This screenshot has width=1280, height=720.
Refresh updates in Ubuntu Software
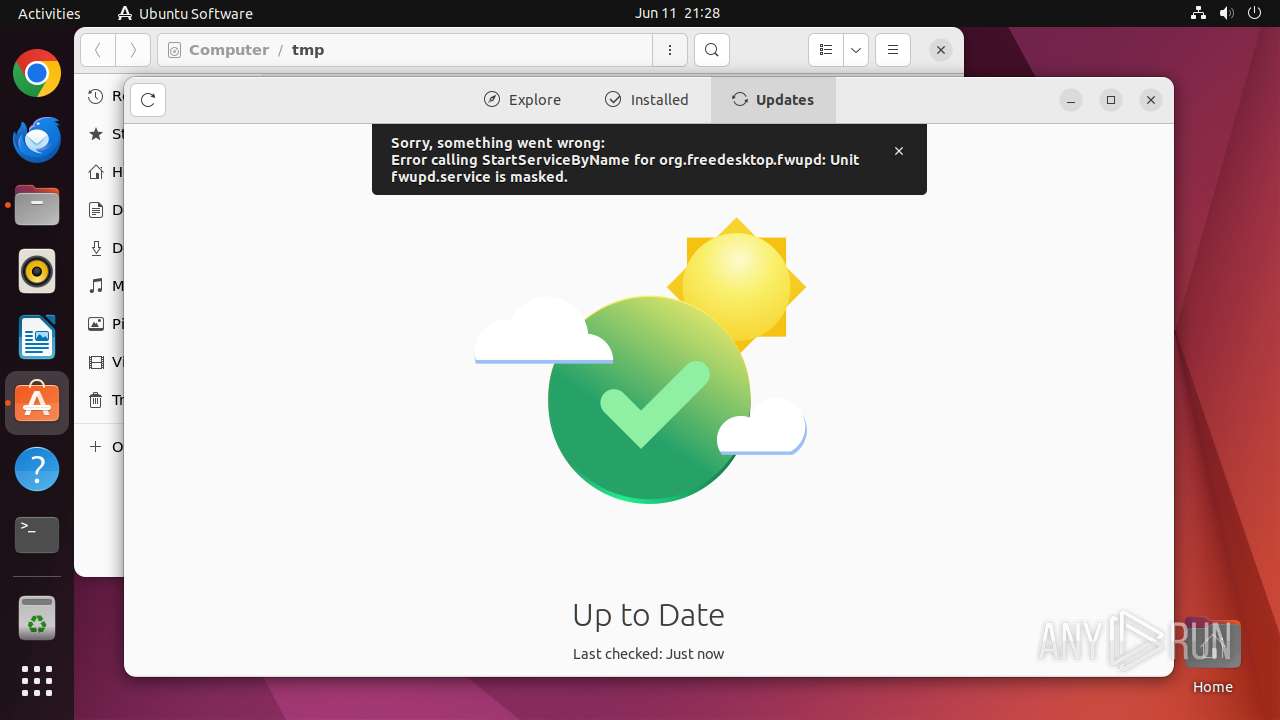[x=148, y=99]
